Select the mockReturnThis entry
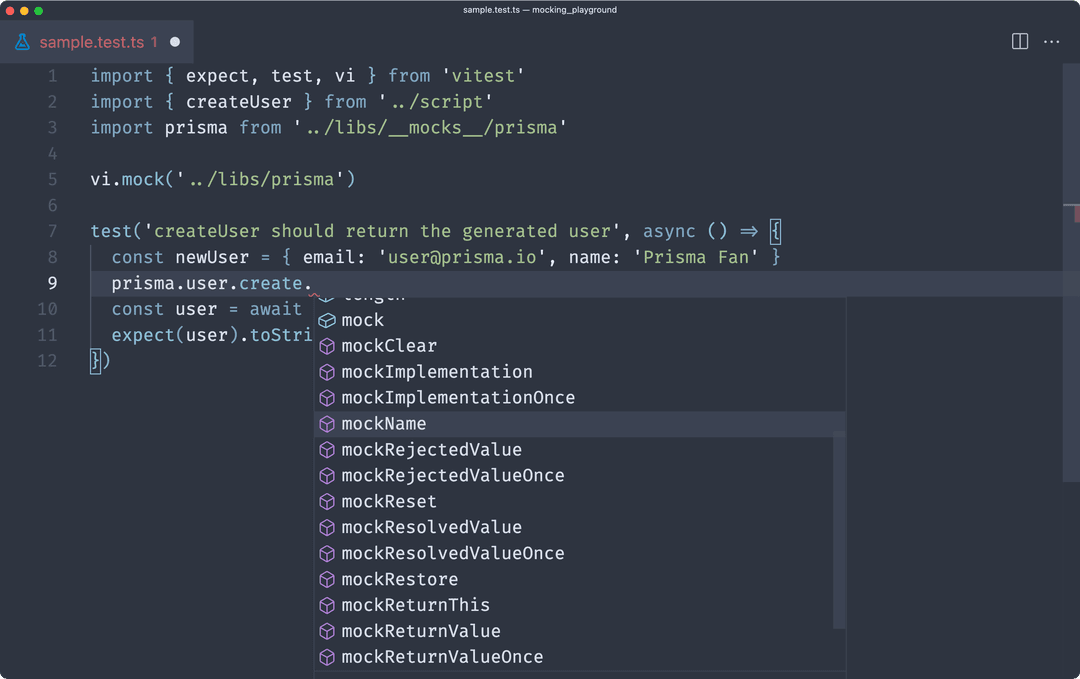This screenshot has width=1080, height=679. (x=415, y=605)
